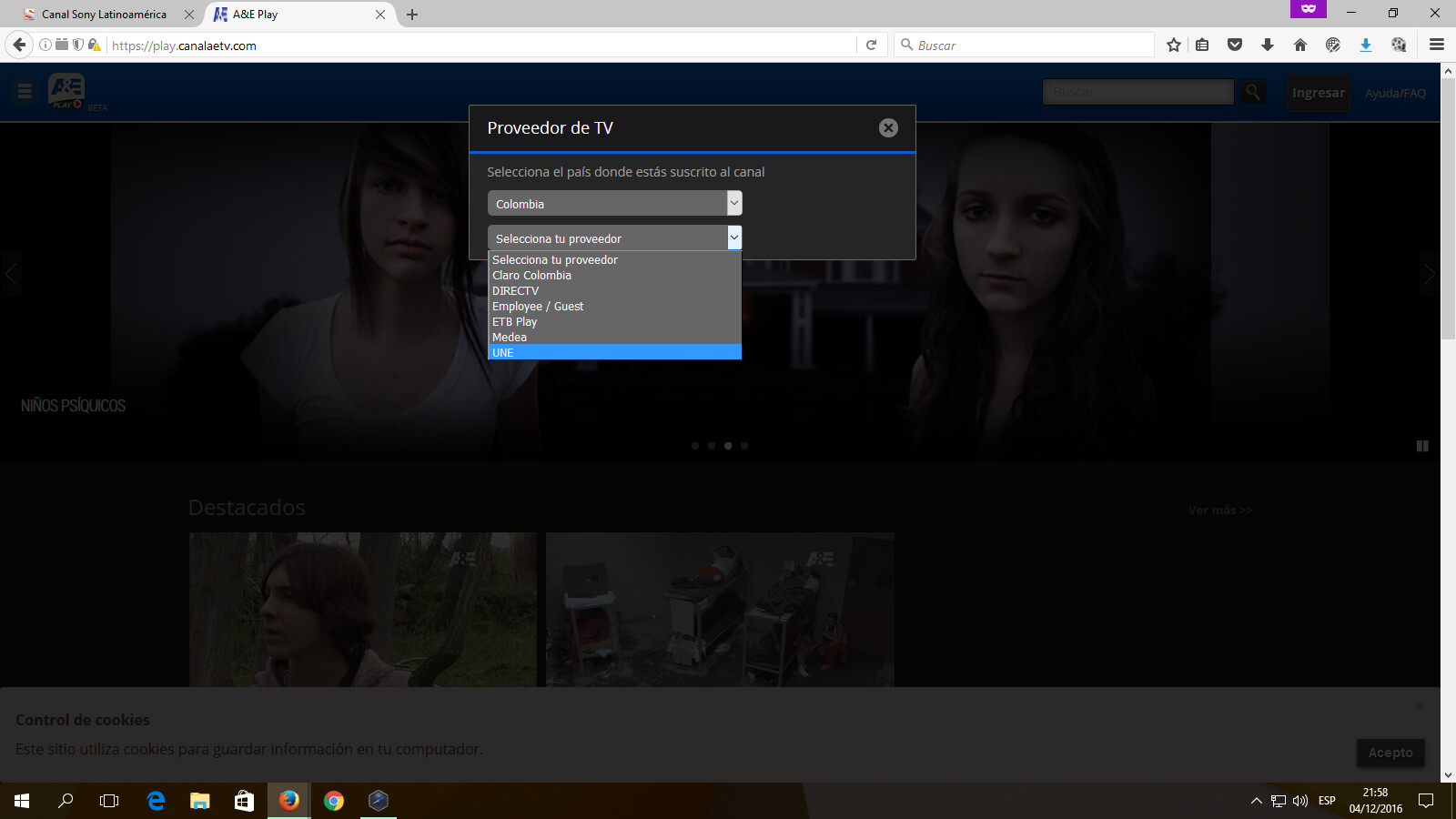Accept cookies with Acepto button
The width and height of the screenshot is (1456, 819).
point(1390,753)
